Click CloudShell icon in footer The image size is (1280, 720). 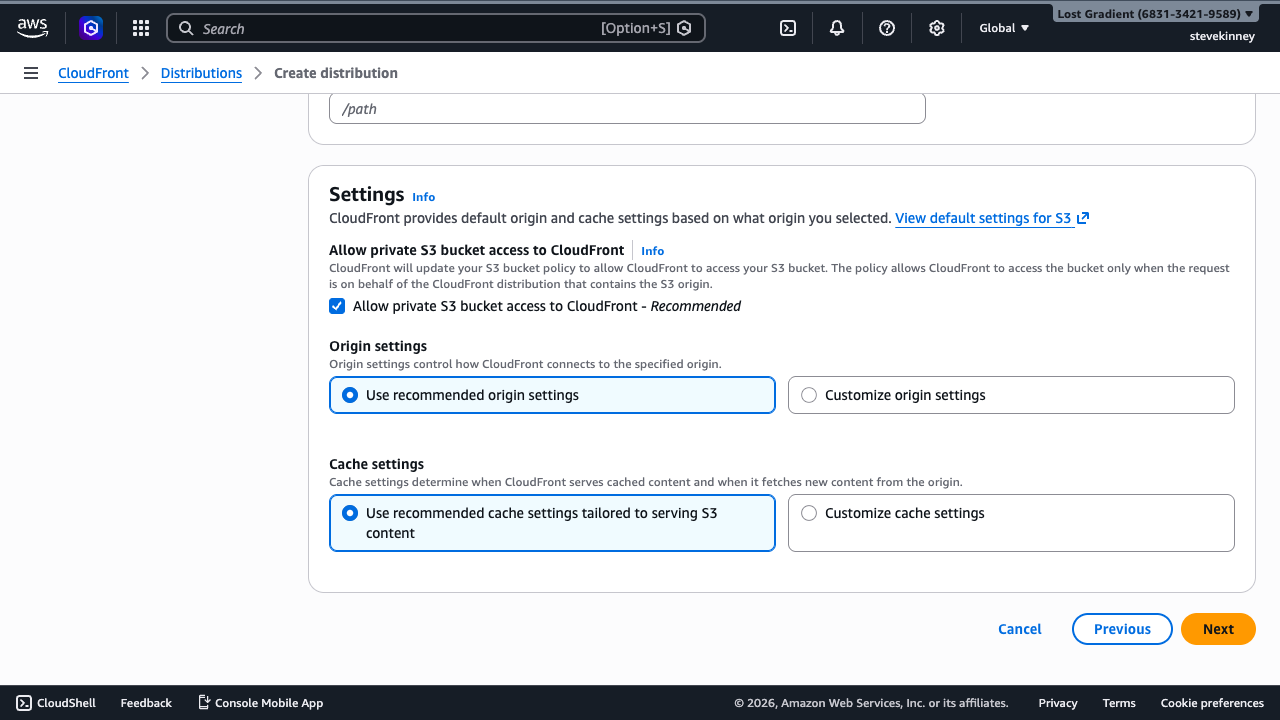coord(24,703)
